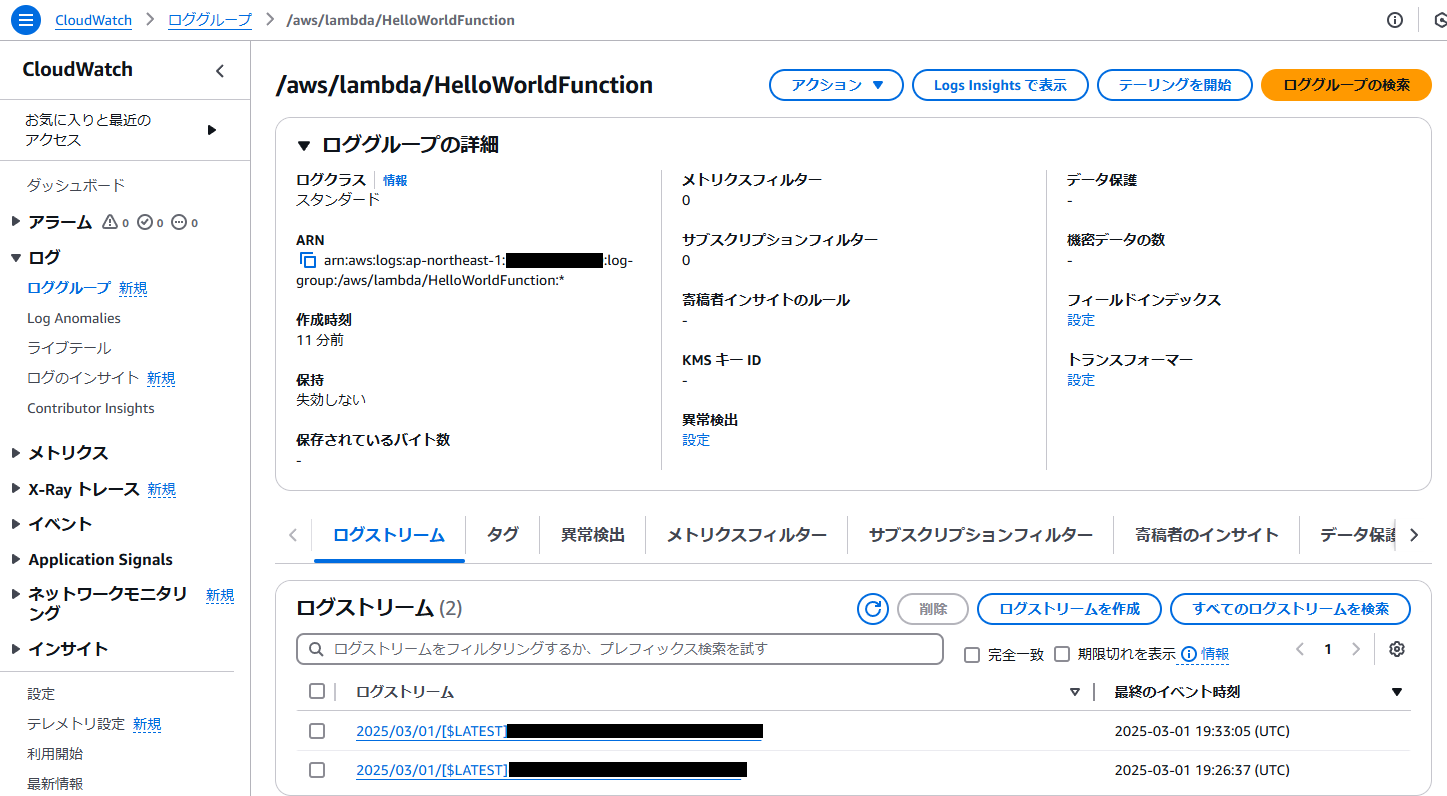The image size is (1447, 796).
Task: Sort the ログストリーム column
Action: 1075,692
